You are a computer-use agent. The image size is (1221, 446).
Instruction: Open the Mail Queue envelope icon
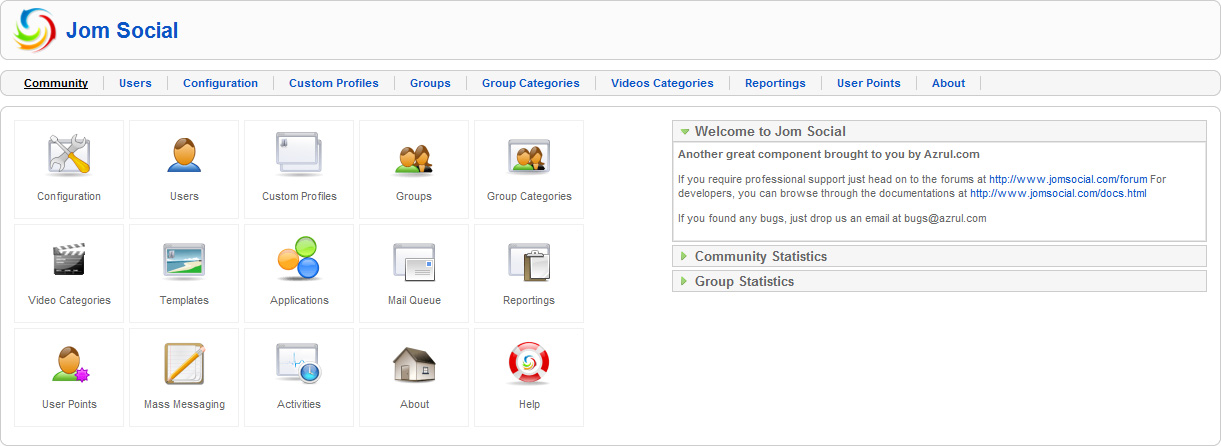click(414, 260)
